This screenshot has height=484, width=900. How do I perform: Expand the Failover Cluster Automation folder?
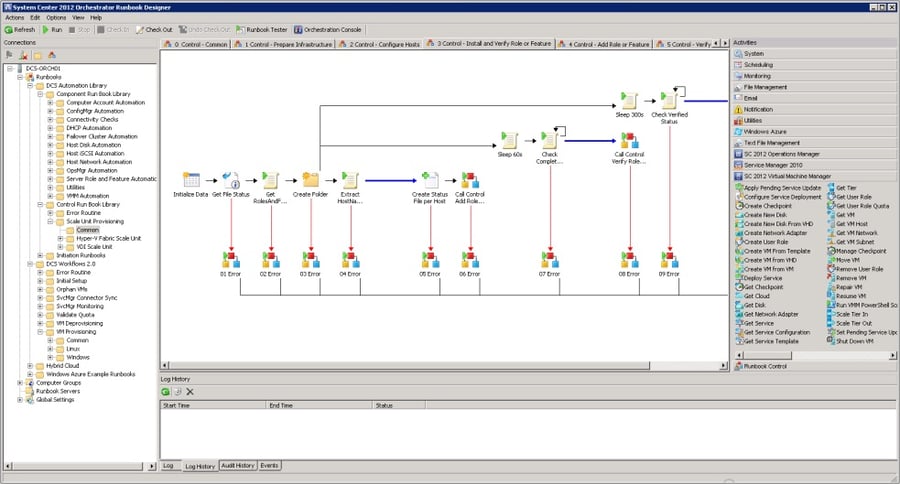point(50,137)
